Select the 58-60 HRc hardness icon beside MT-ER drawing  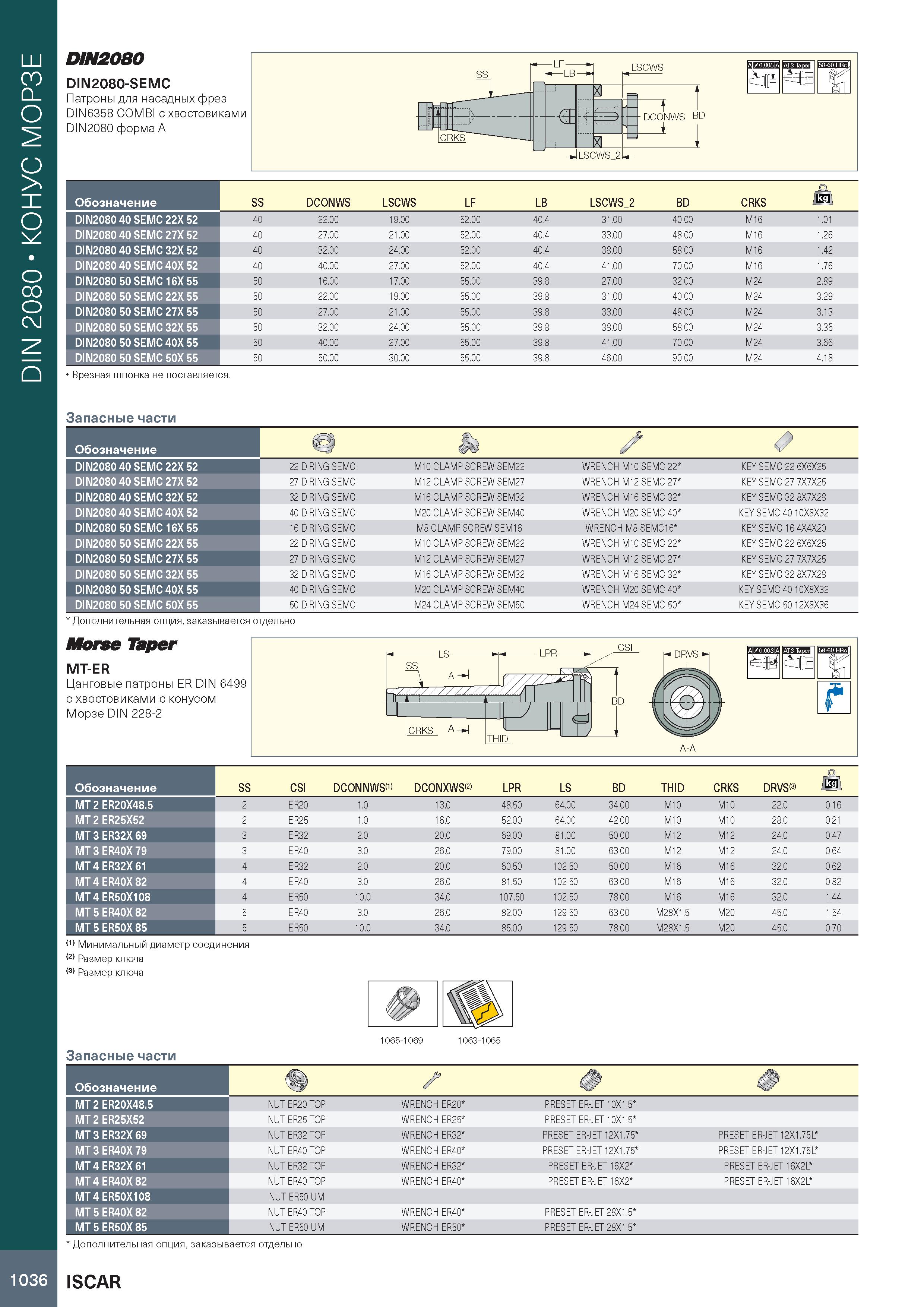pos(833,662)
